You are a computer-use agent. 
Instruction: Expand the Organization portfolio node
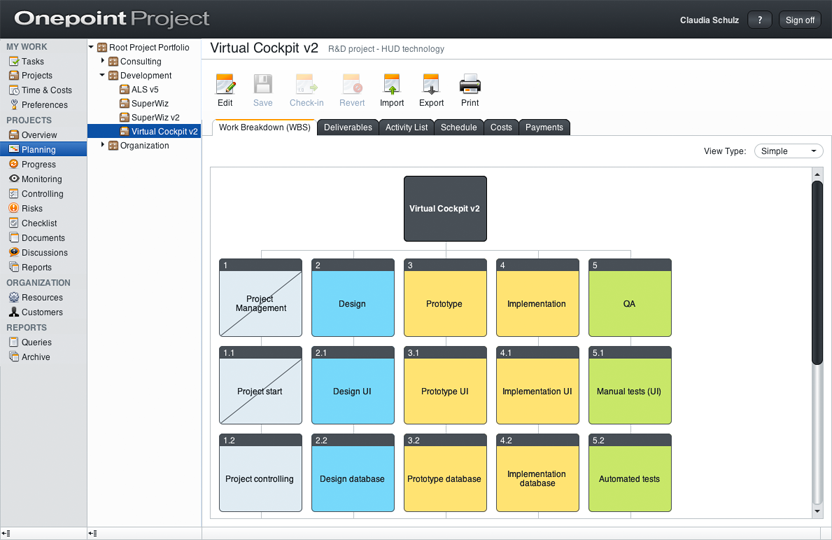pos(102,145)
